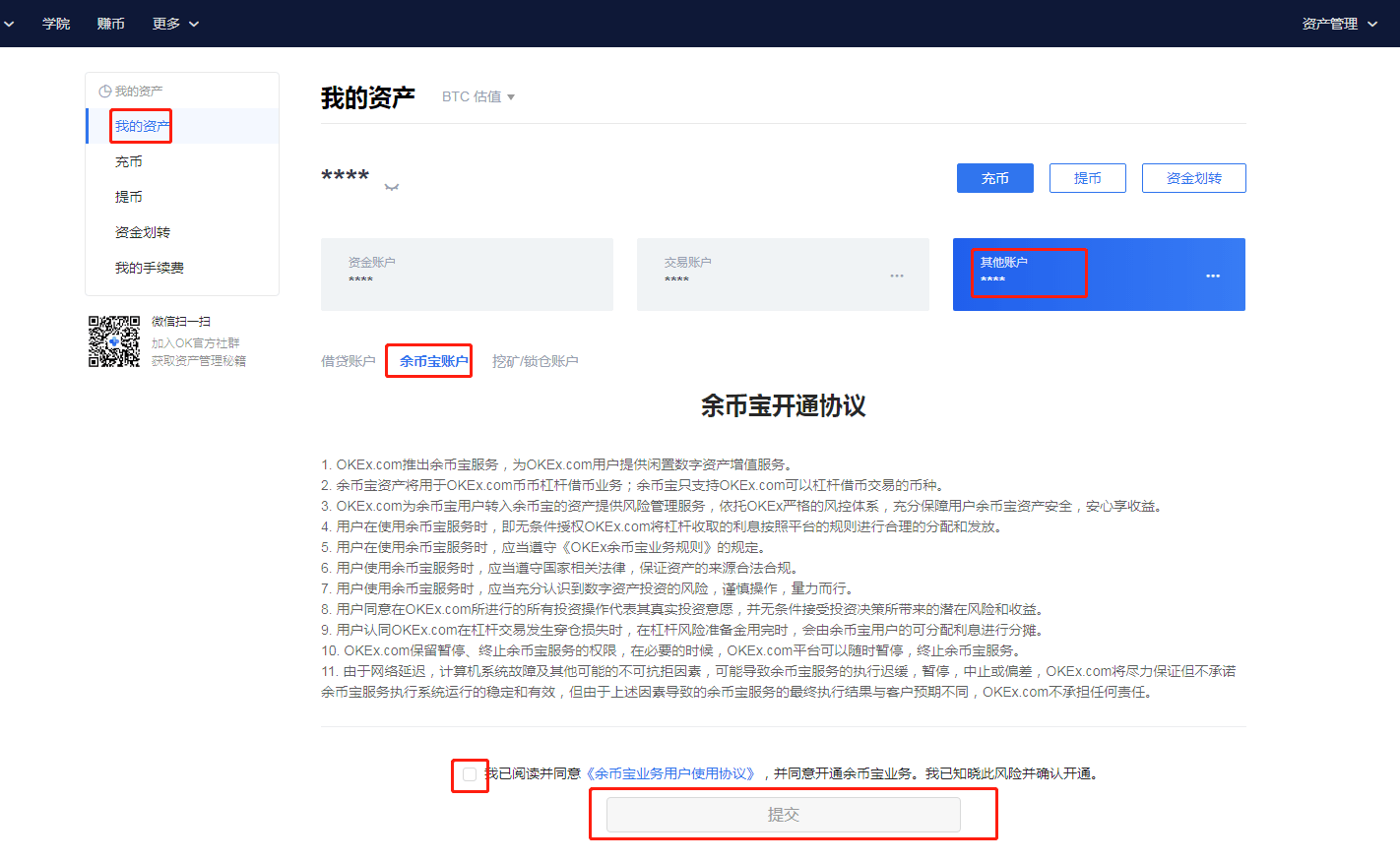Click the 获取资产管理秘籍 text
Viewport: 1400px width, 861px height.
coord(199,361)
